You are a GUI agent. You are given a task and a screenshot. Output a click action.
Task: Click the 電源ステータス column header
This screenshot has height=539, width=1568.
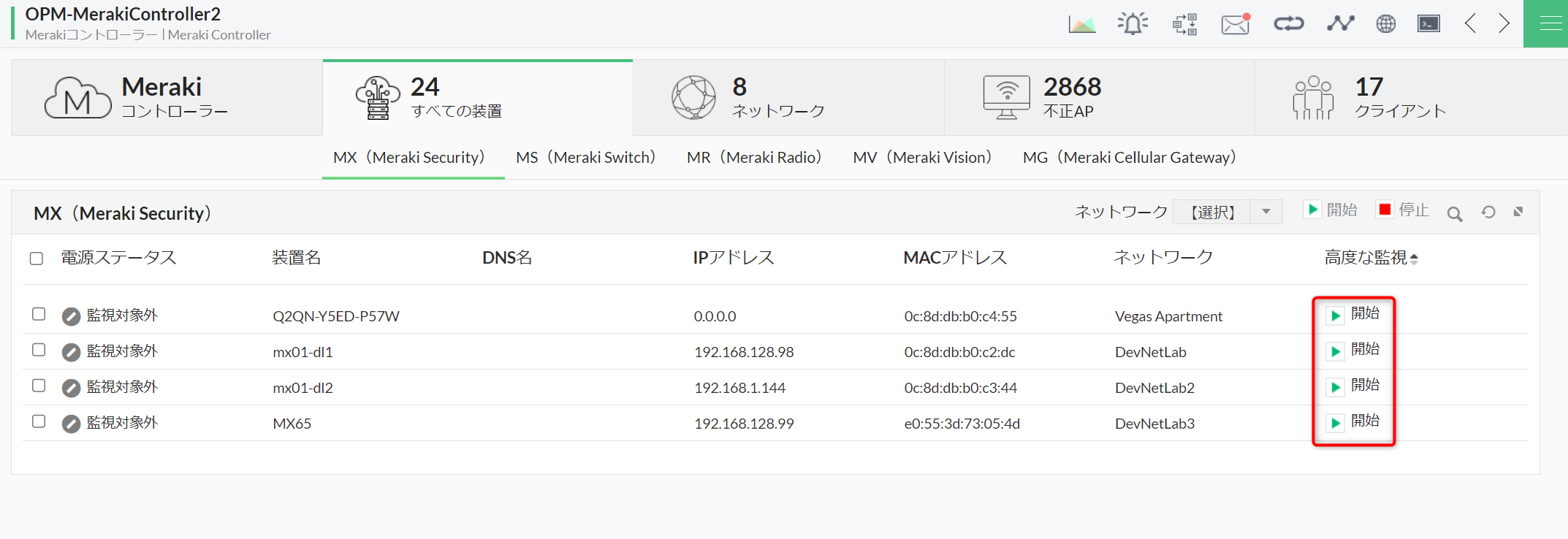[x=118, y=258]
